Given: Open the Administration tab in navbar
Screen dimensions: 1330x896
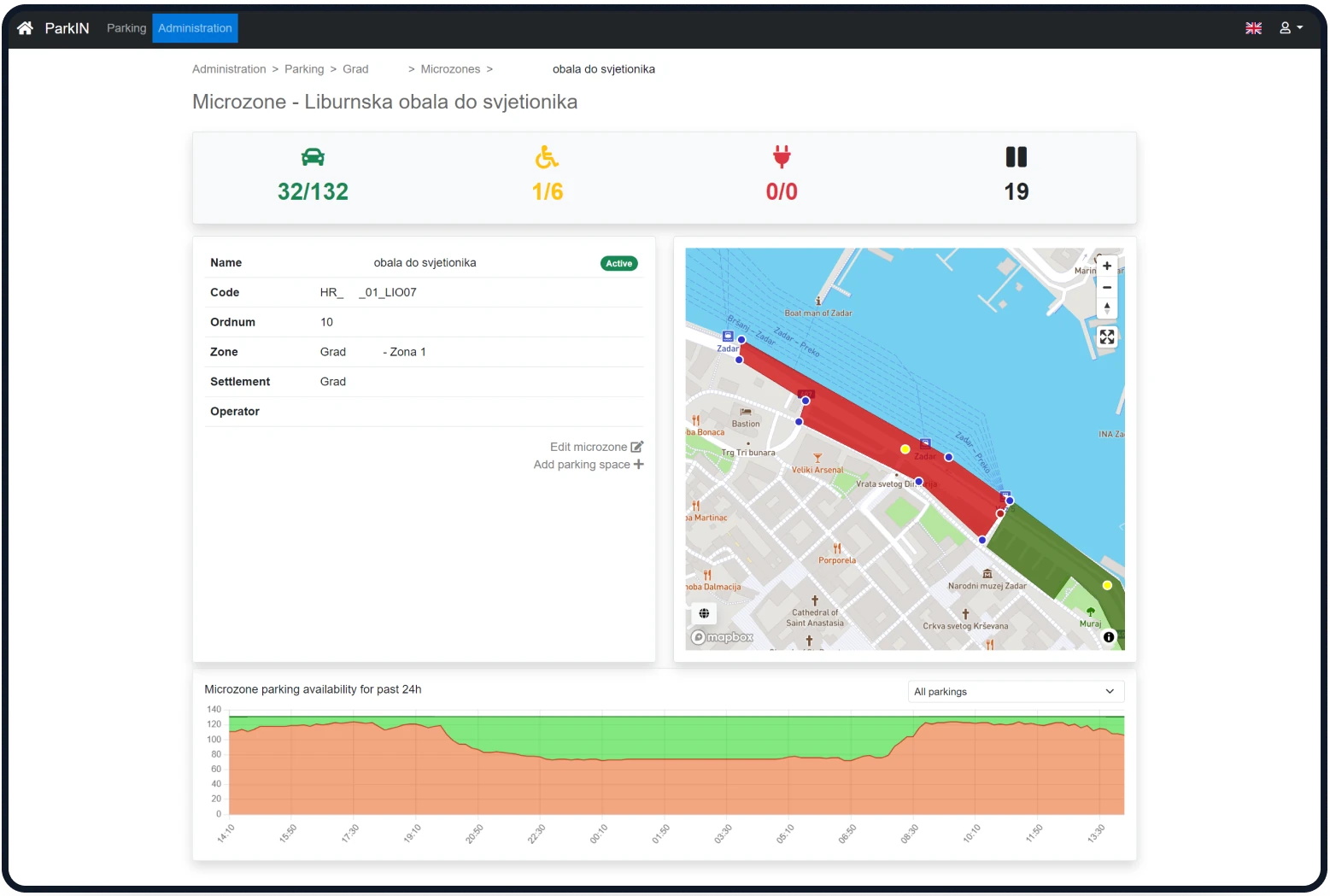Looking at the screenshot, I should [x=195, y=28].
